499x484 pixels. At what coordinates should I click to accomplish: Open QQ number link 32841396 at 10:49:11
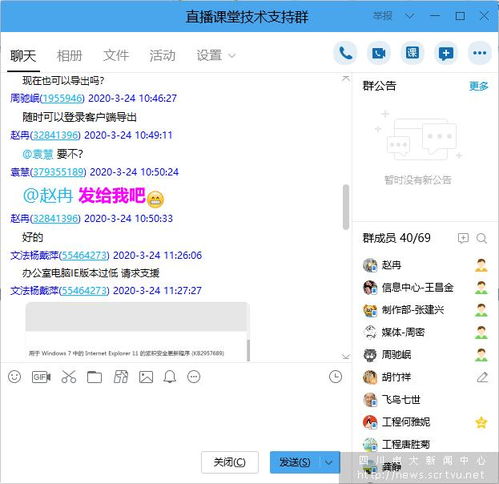(x=55, y=135)
